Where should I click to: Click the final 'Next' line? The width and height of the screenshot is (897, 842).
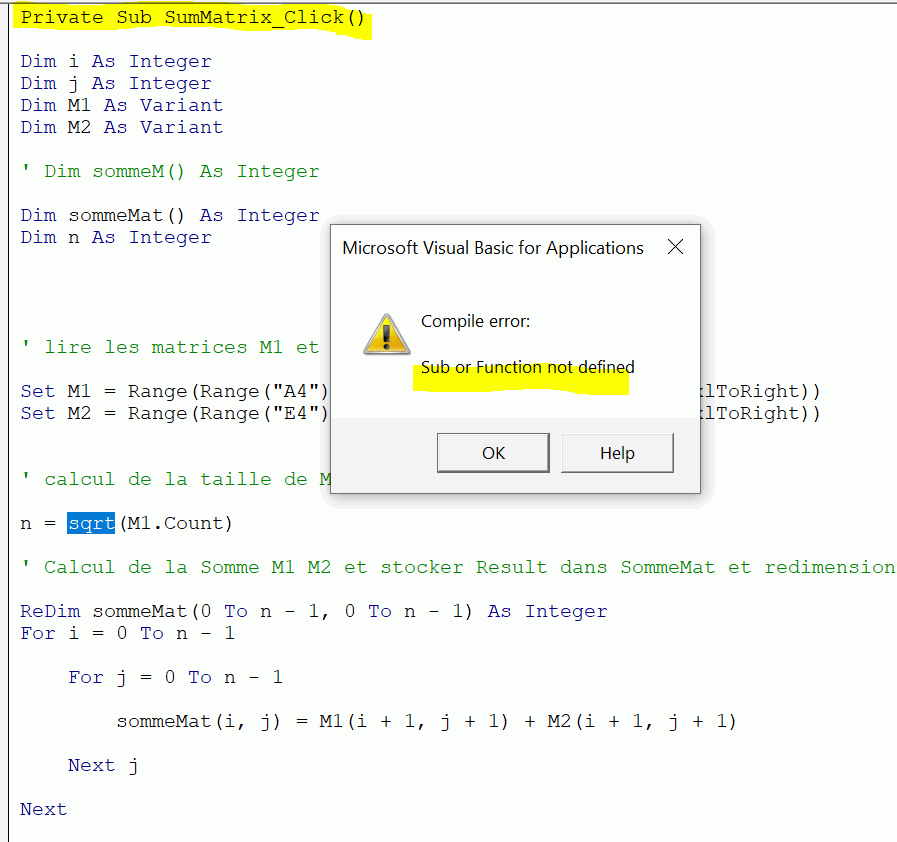(43, 809)
